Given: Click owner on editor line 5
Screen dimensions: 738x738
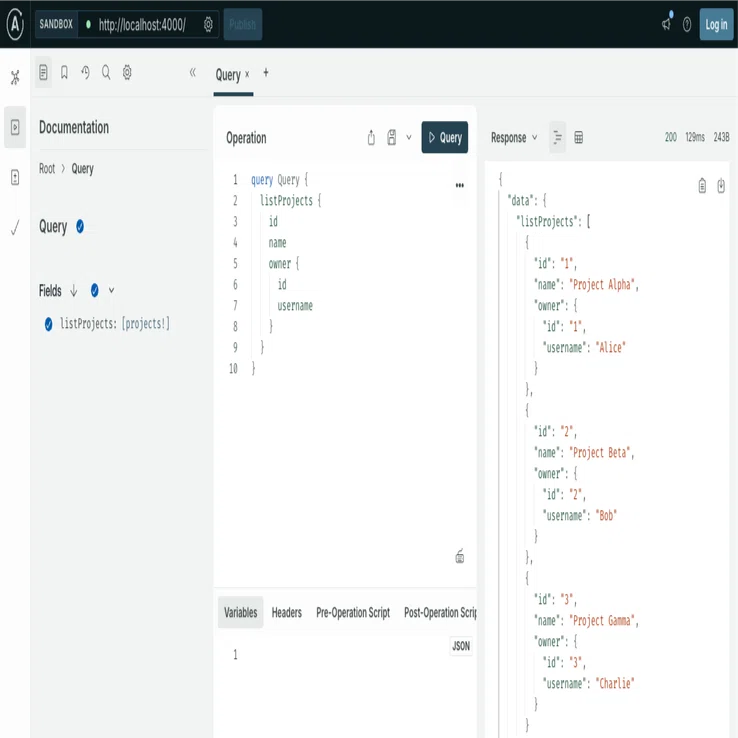Looking at the screenshot, I should [x=280, y=264].
